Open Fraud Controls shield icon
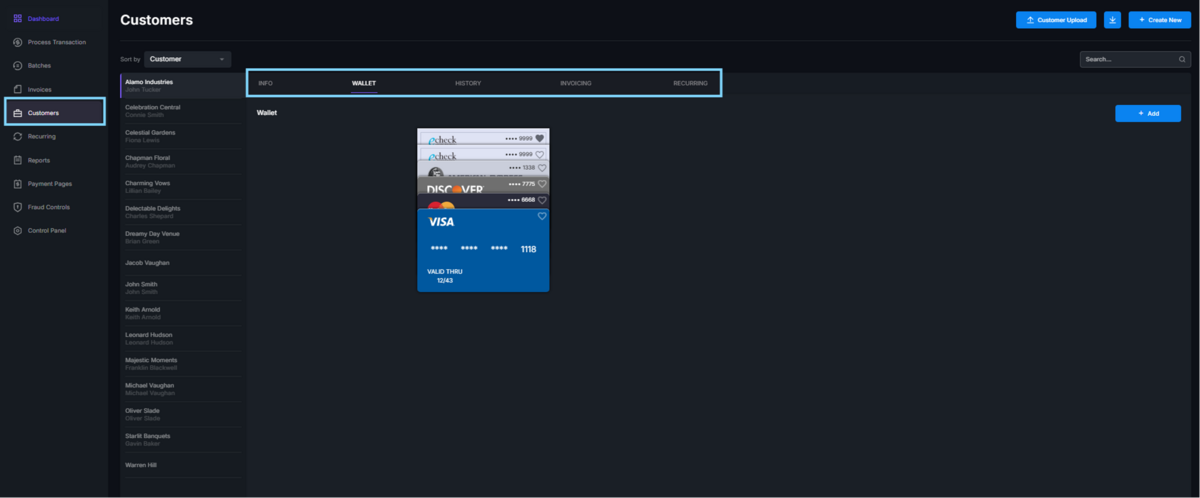 point(18,207)
